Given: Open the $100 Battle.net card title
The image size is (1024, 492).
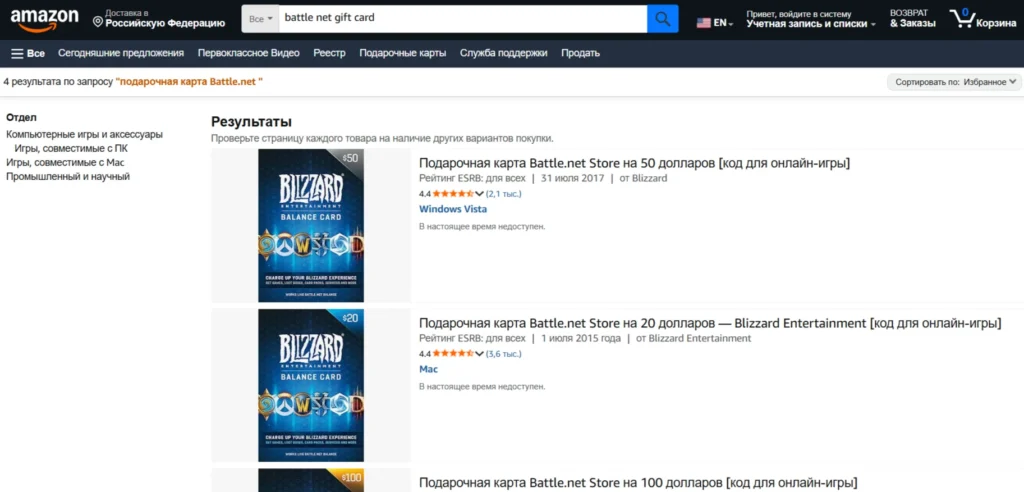Looking at the screenshot, I should [637, 484].
